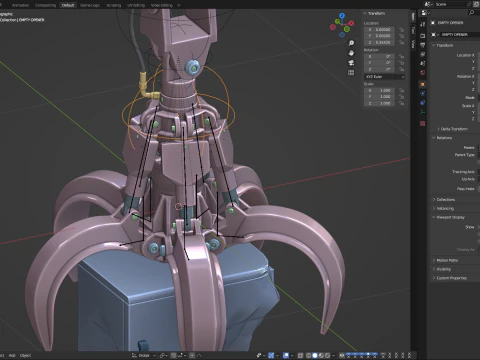Open the View Layer properties tab icon
This screenshot has height=360, width=480.
tap(423, 54)
